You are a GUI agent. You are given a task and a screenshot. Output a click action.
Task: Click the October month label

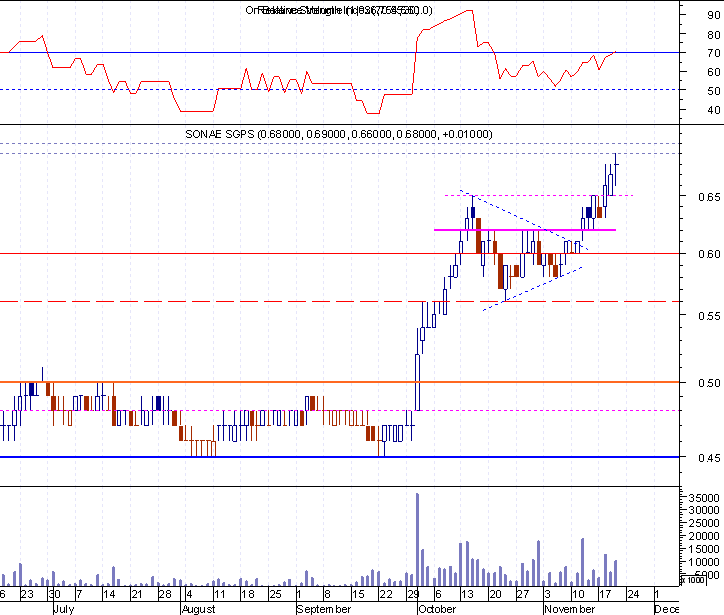pos(437,609)
